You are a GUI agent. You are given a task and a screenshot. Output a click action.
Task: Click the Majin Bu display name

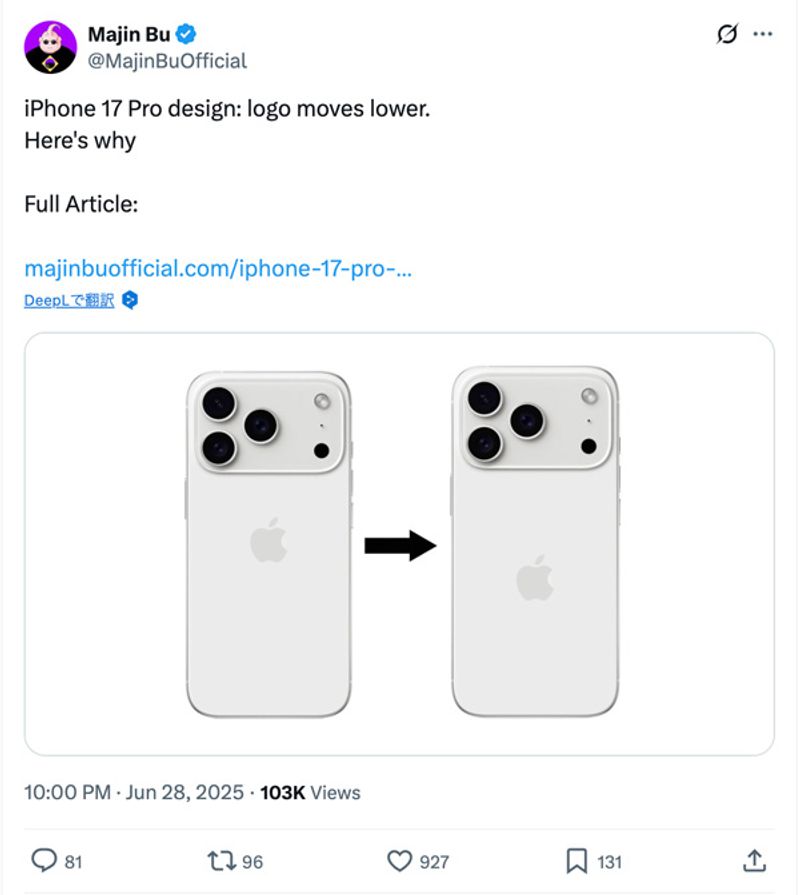pos(129,34)
